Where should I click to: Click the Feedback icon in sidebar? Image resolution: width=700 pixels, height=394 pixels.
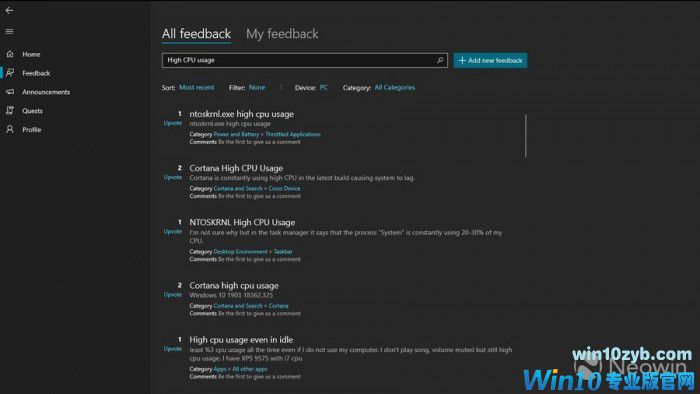[10, 73]
